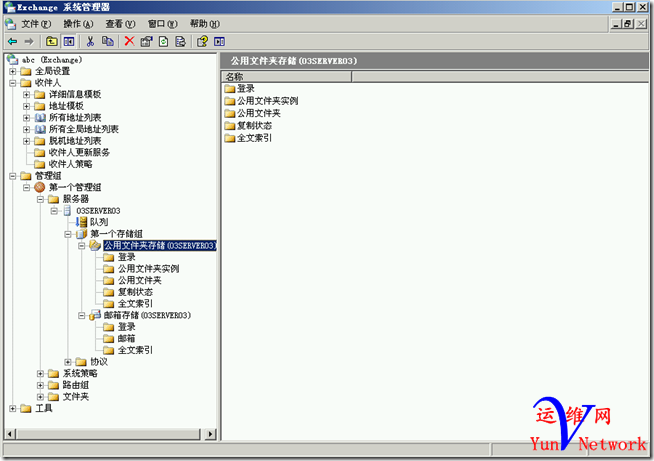Click the 03SERVER03 server icon in tree
The height and width of the screenshot is (461, 654).
click(67, 211)
